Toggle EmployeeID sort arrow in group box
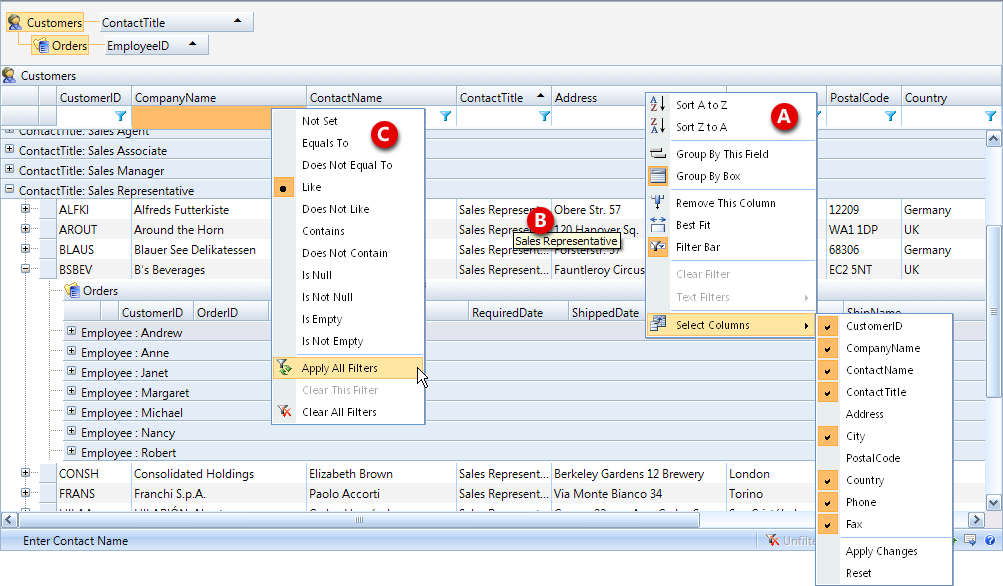 pyautogui.click(x=193, y=44)
